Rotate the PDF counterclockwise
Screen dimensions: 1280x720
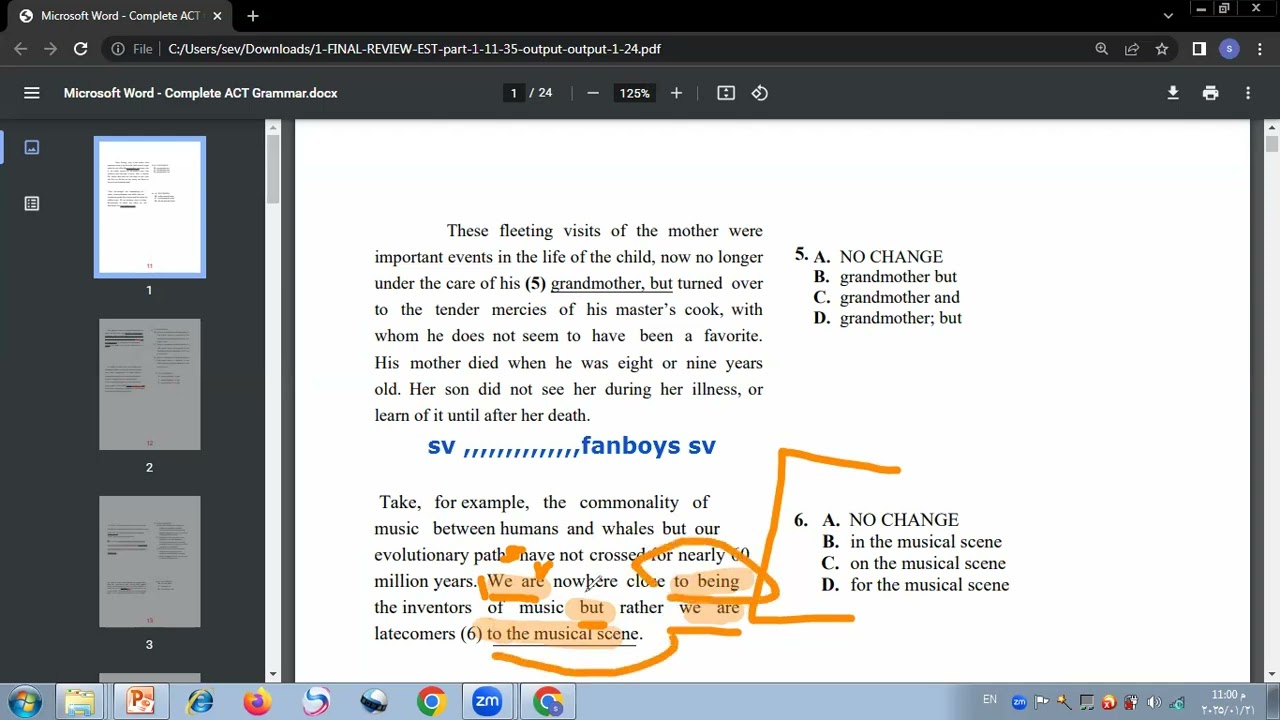click(x=760, y=93)
